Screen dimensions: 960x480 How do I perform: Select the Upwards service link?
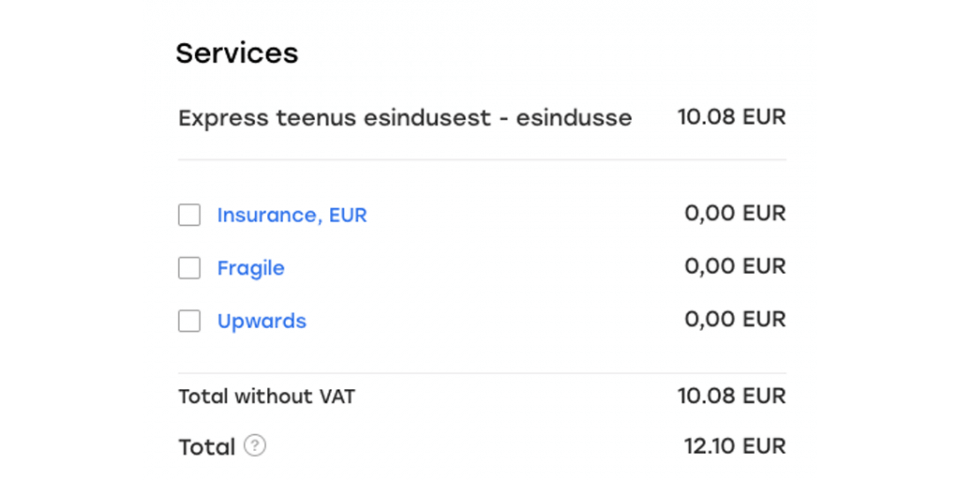click(x=262, y=321)
